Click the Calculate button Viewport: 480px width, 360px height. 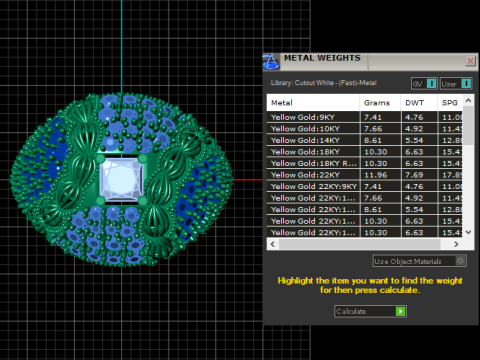(370, 311)
